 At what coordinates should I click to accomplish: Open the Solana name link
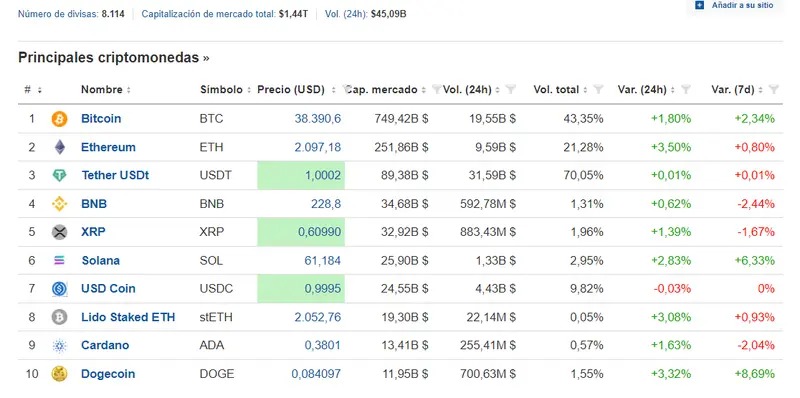[101, 261]
